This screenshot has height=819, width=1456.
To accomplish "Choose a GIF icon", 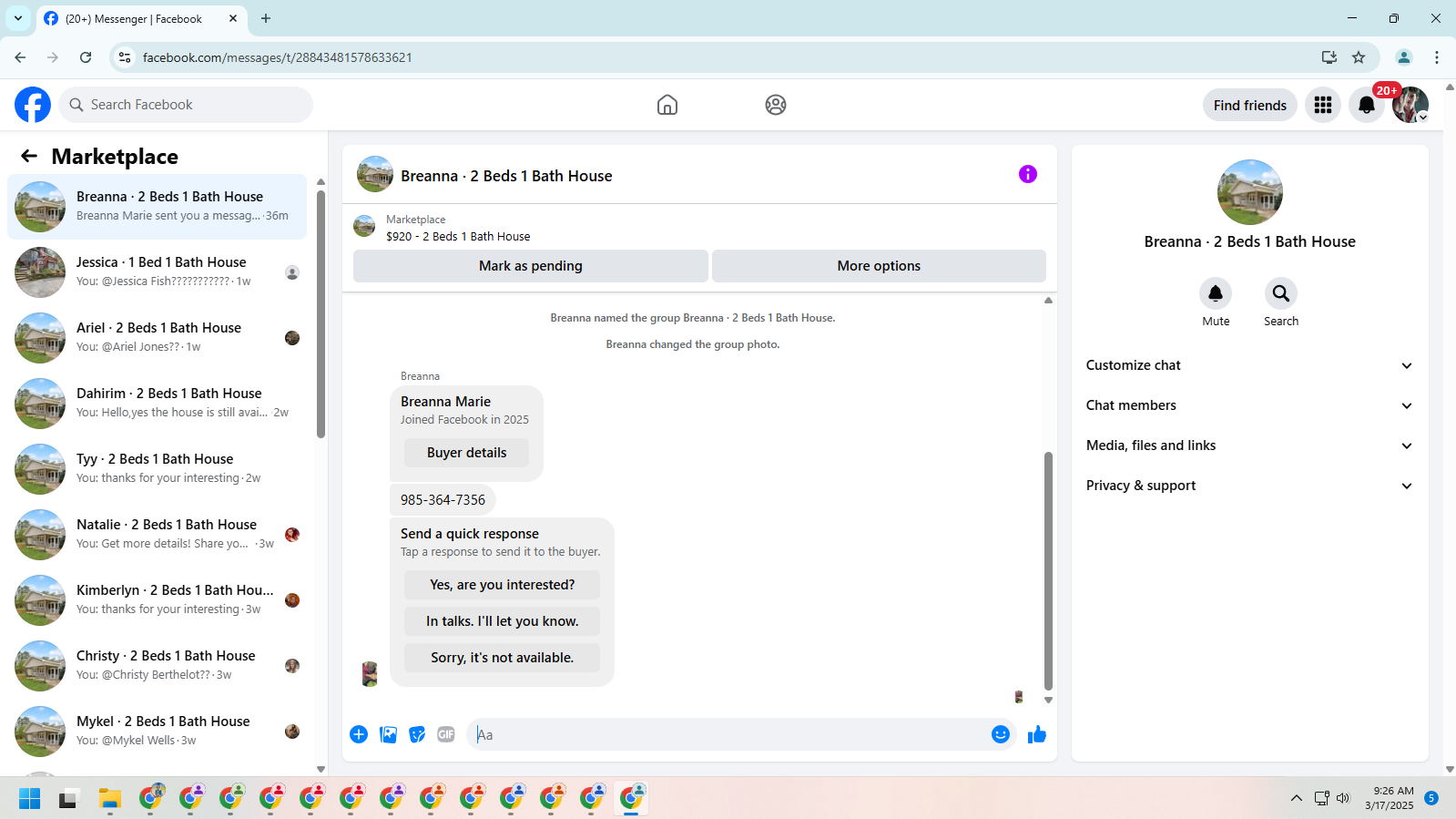I will [446, 734].
